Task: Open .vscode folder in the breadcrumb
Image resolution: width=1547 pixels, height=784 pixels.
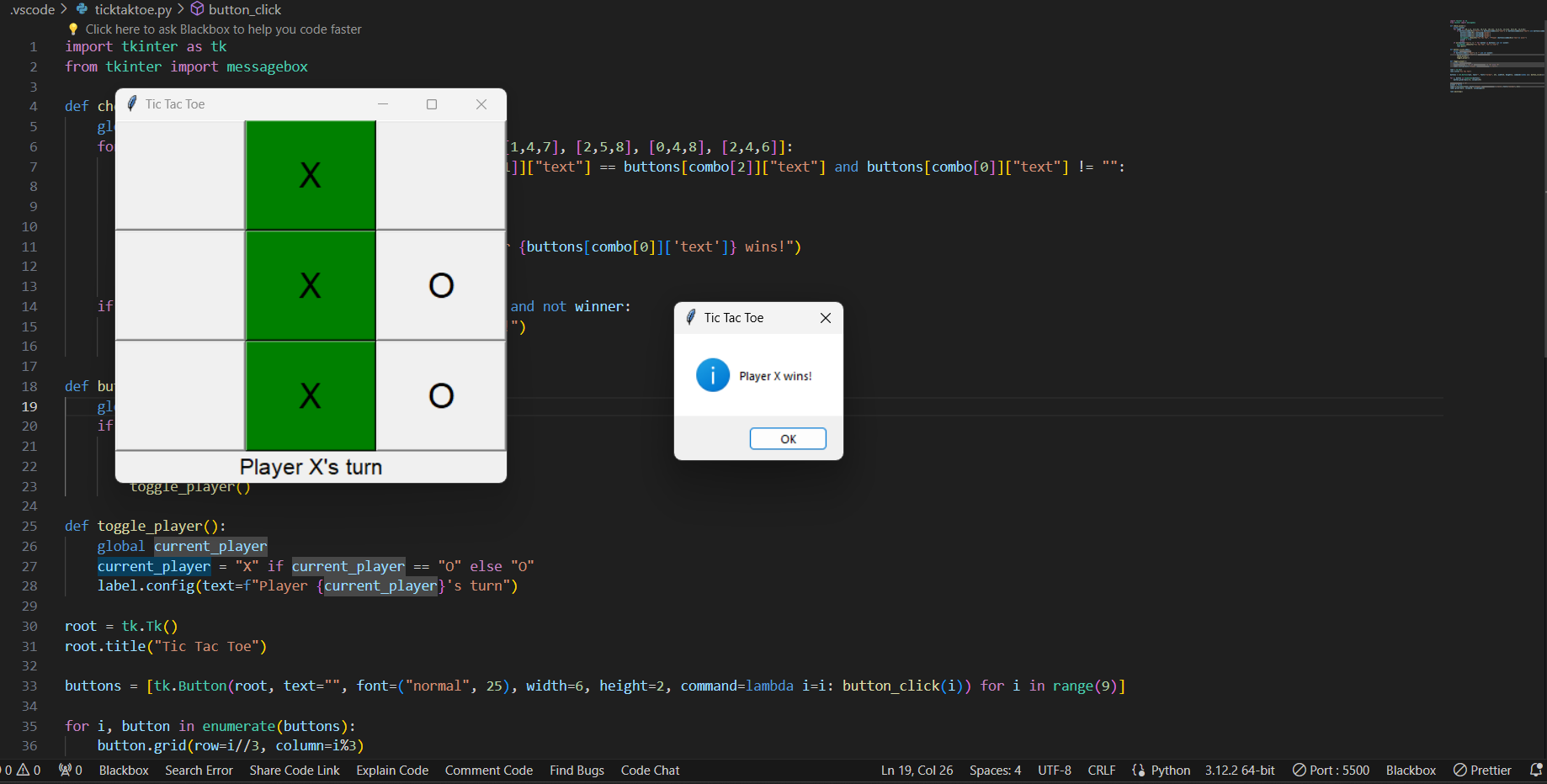Action: 32,9
